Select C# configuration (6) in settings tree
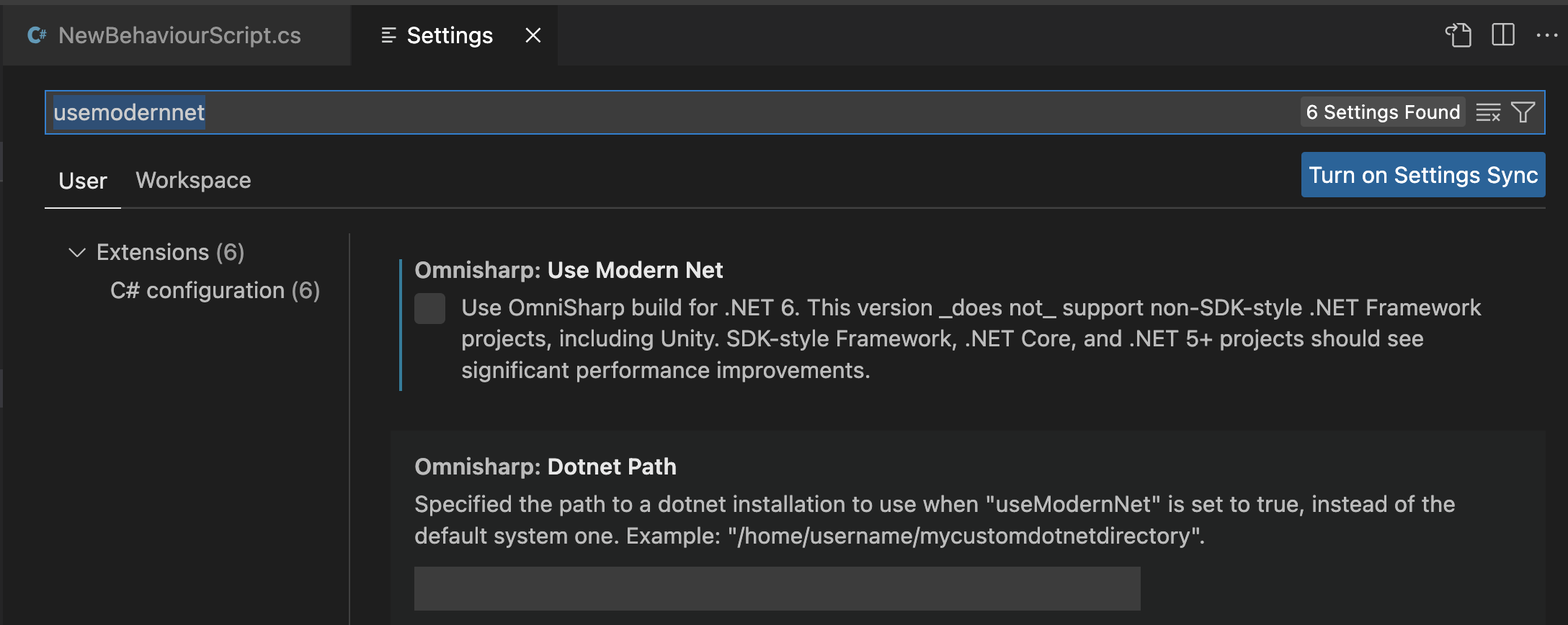Screen dimensions: 1568x625 coord(215,291)
